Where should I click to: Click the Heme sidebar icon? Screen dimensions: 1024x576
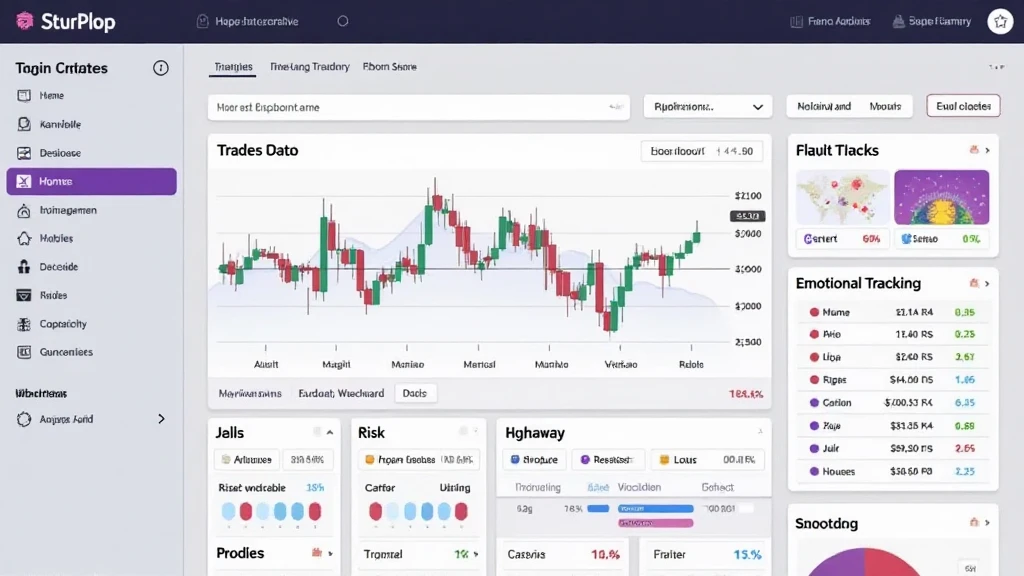pyautogui.click(x=24, y=95)
